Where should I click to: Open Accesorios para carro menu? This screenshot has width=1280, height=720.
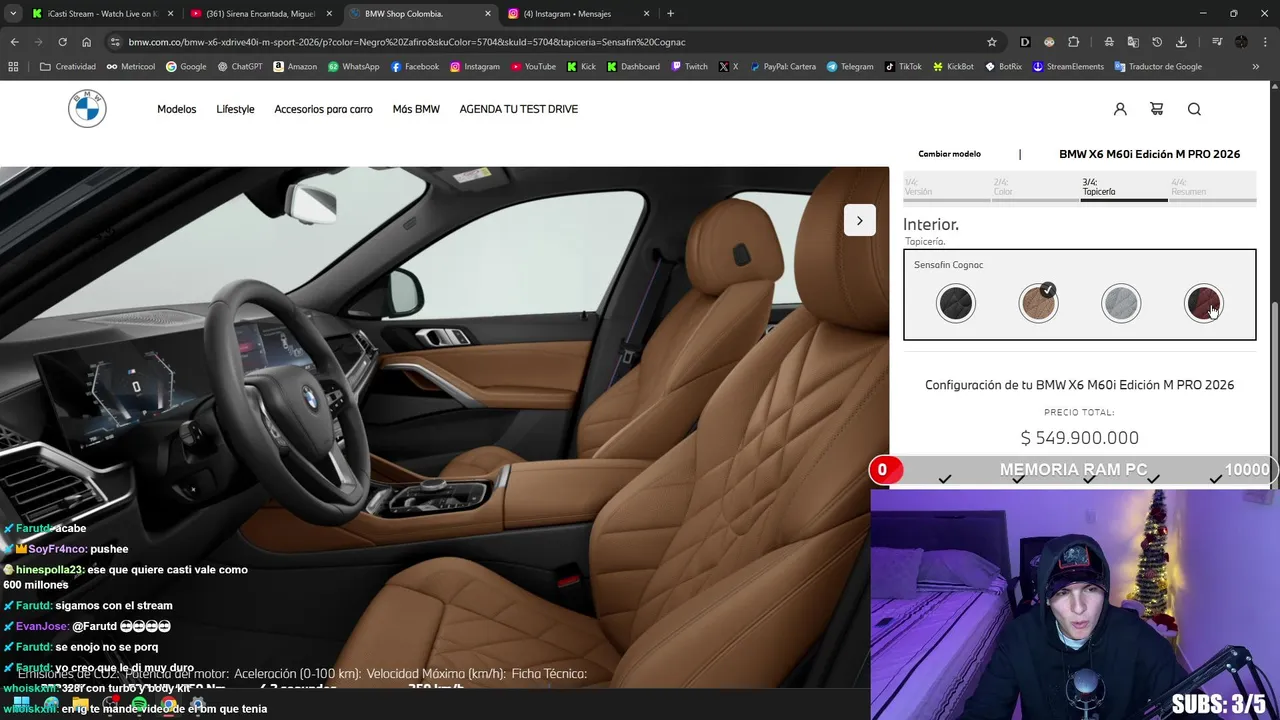[323, 109]
